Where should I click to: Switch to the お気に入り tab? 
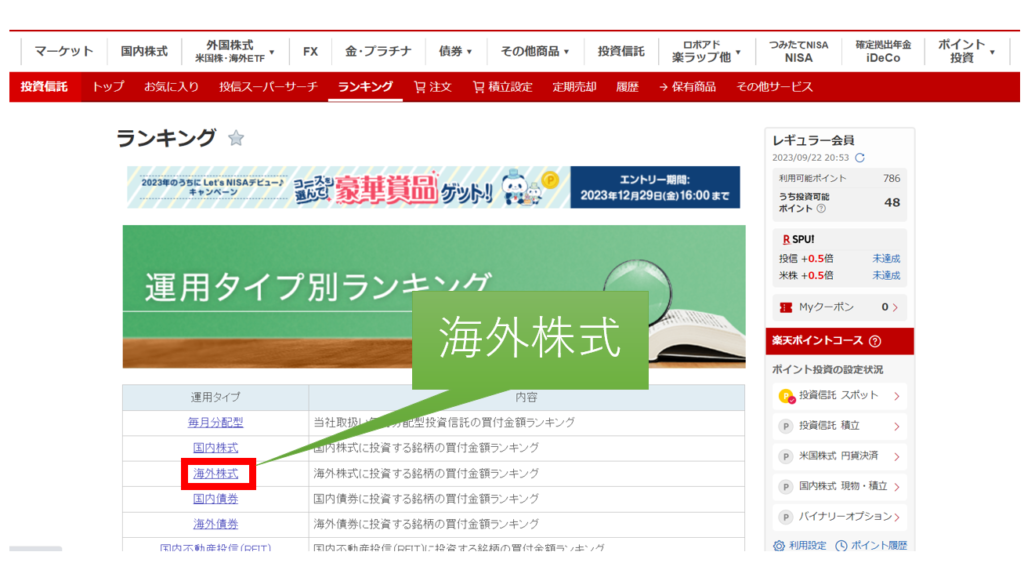pos(171,87)
